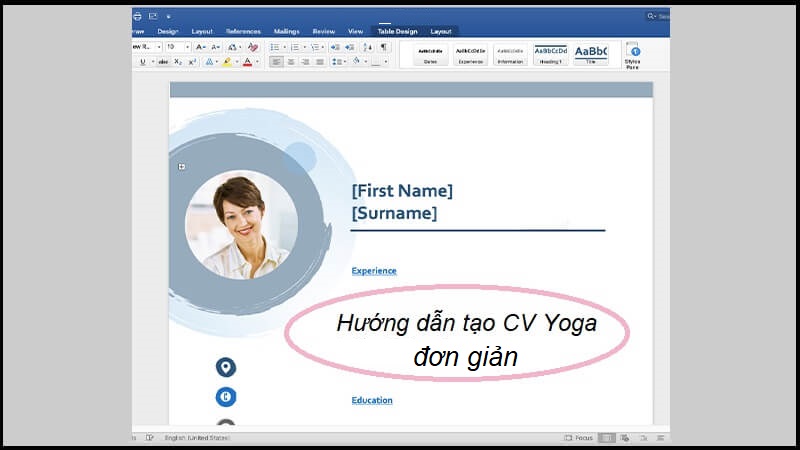Click the Print icon in title bar
Image resolution: width=800 pixels, height=450 pixels.
coord(137,16)
